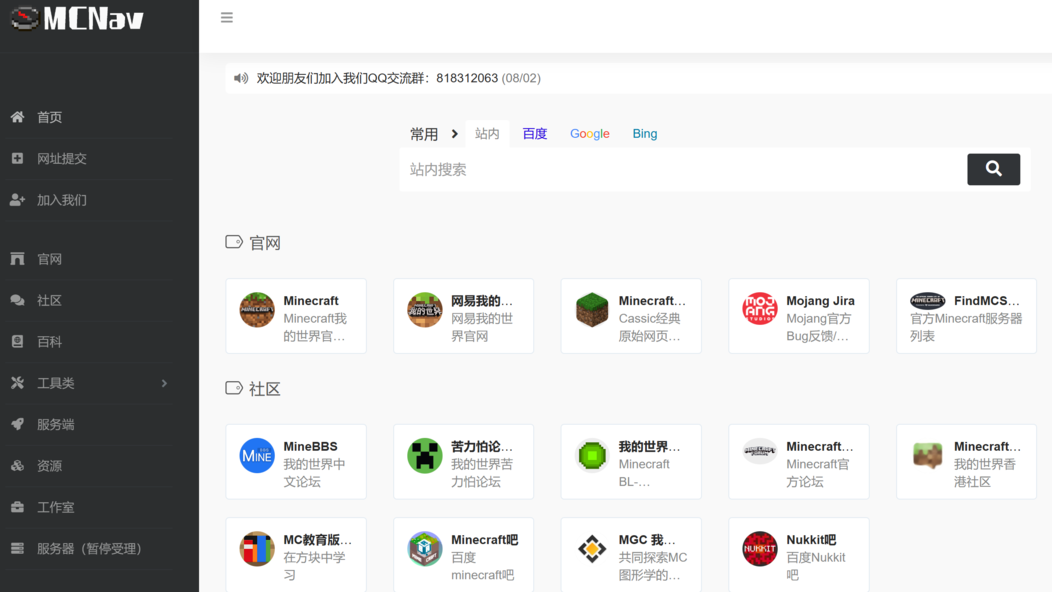Click the Minecraft吧 cube icon
Image resolution: width=1052 pixels, height=592 pixels.
[x=425, y=548]
